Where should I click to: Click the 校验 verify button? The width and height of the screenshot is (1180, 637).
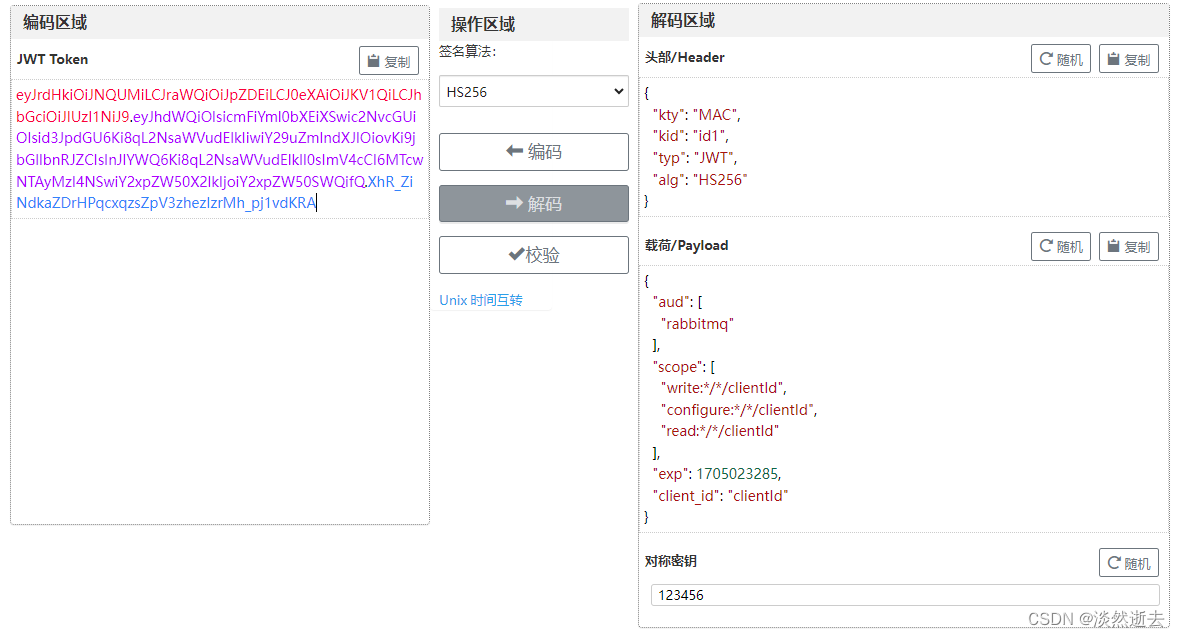533,254
